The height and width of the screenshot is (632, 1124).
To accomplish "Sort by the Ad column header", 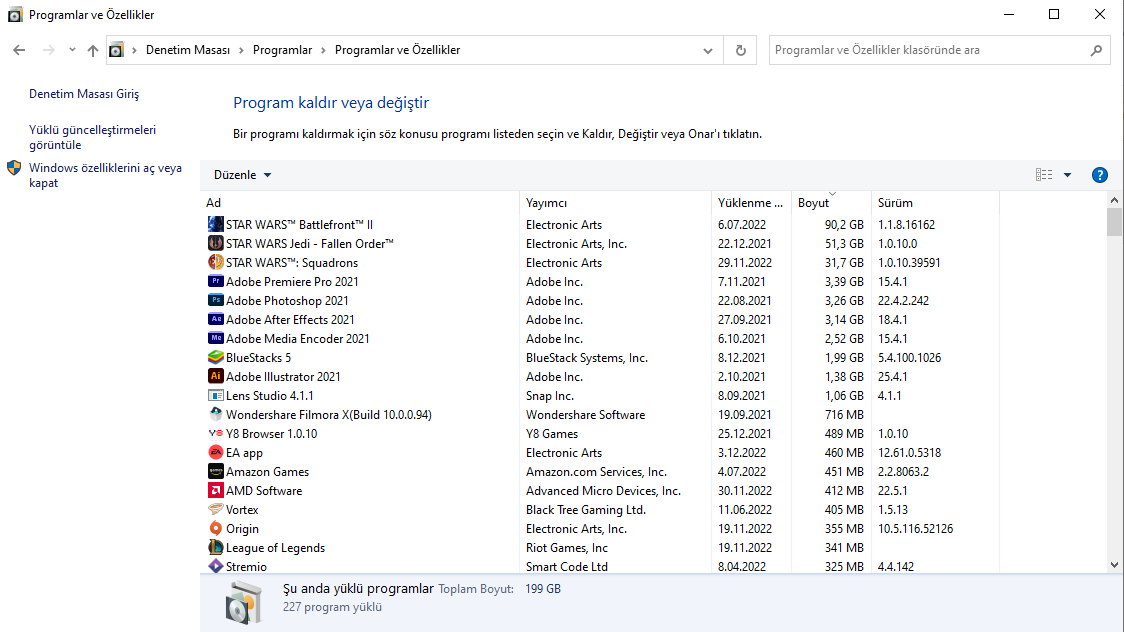I will point(360,203).
